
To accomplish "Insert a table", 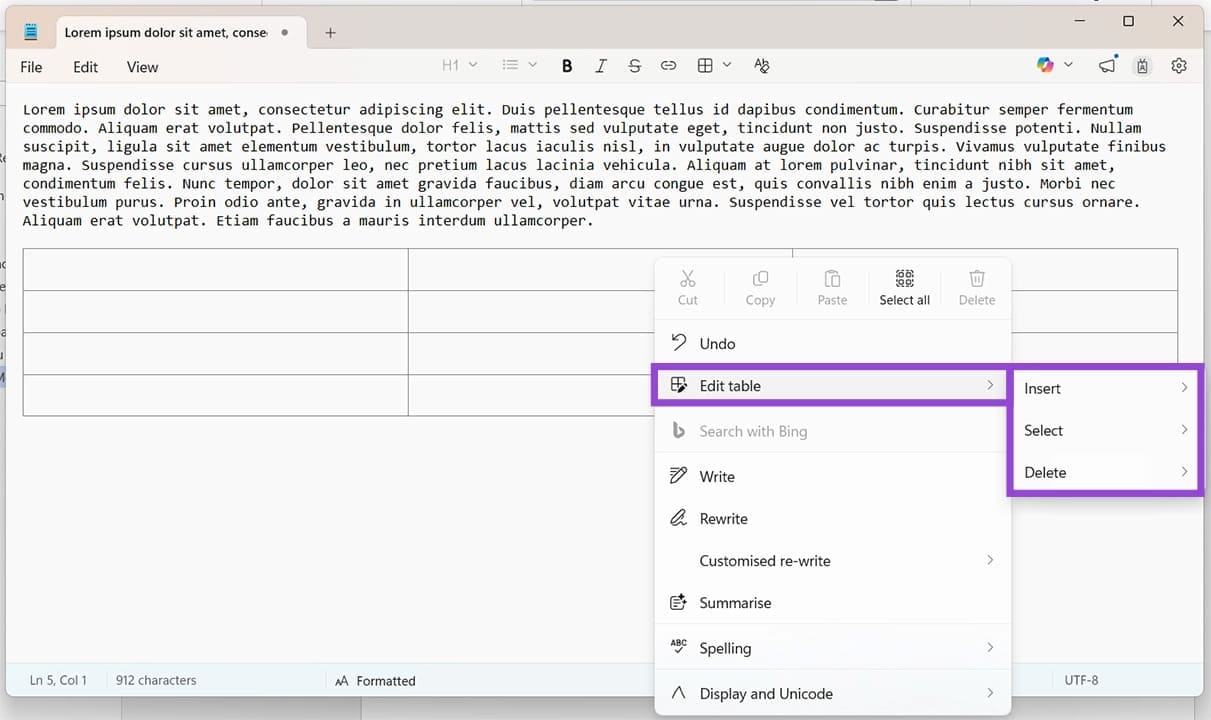I will coord(703,65).
